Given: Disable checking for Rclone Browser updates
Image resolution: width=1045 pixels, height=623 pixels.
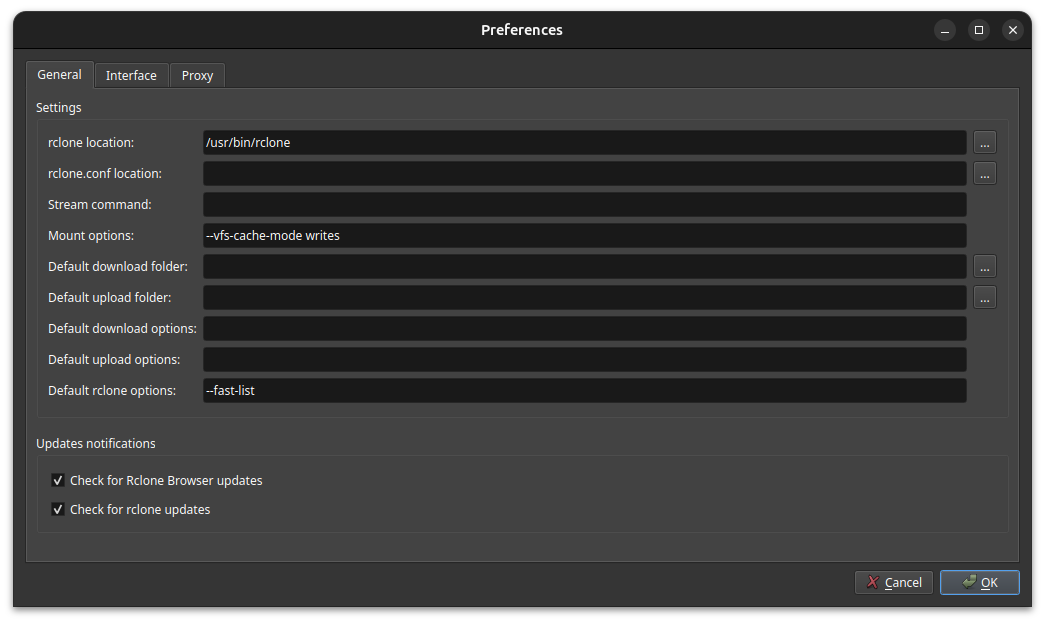Looking at the screenshot, I should (x=58, y=480).
